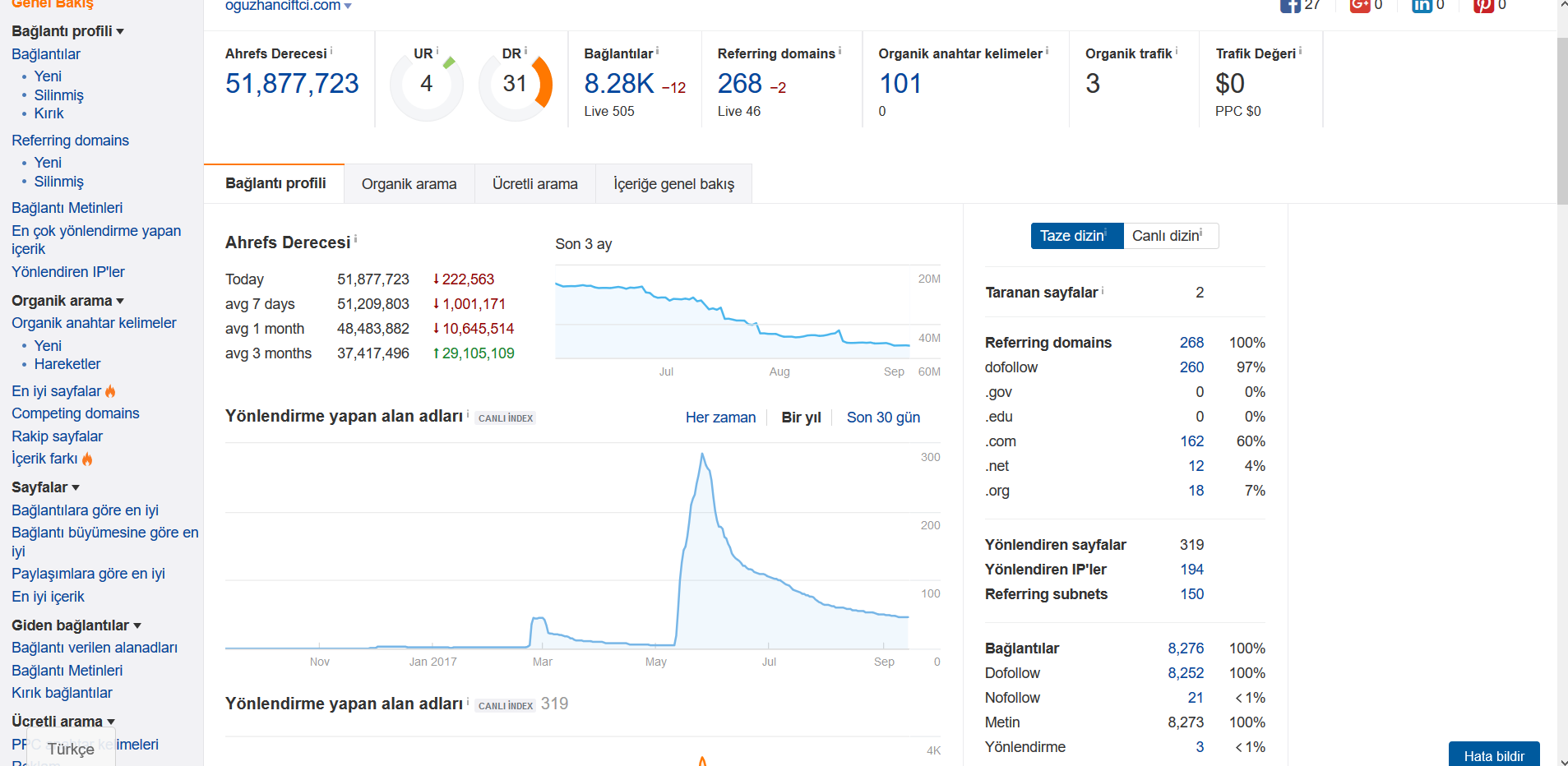Click the Facebook share count icon
This screenshot has height=766, width=1568.
tap(1290, 5)
